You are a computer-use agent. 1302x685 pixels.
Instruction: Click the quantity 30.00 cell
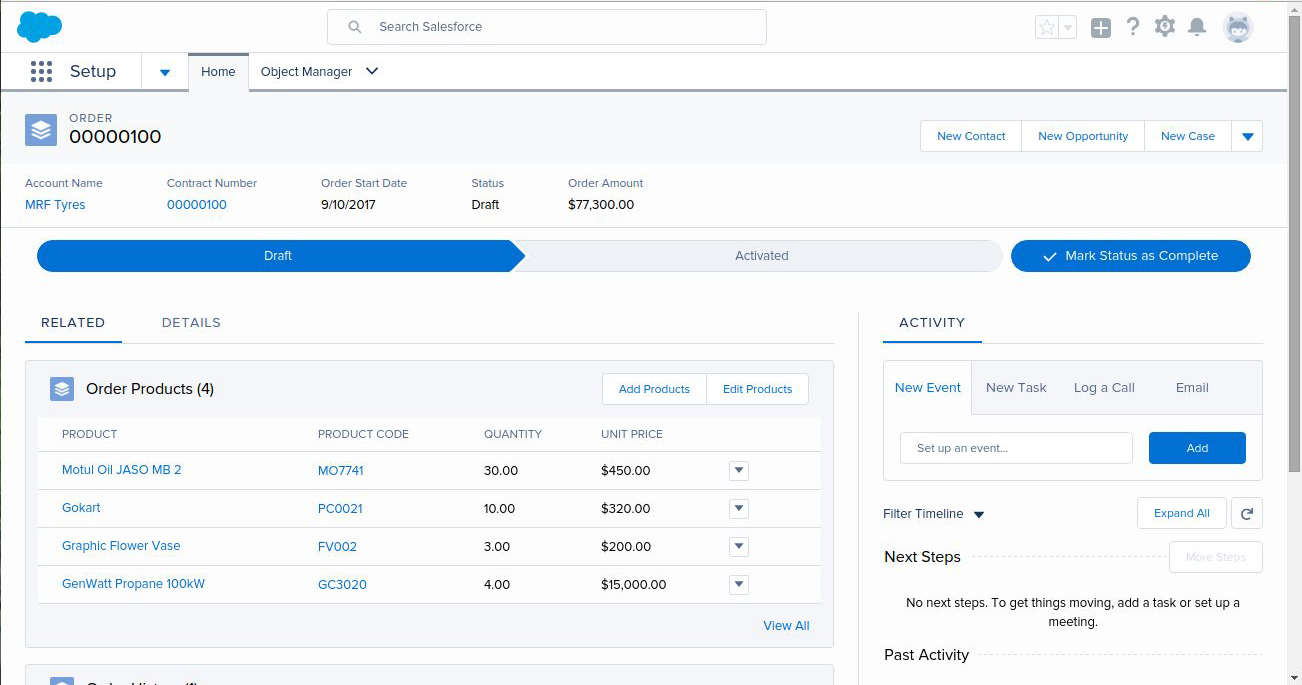501,471
